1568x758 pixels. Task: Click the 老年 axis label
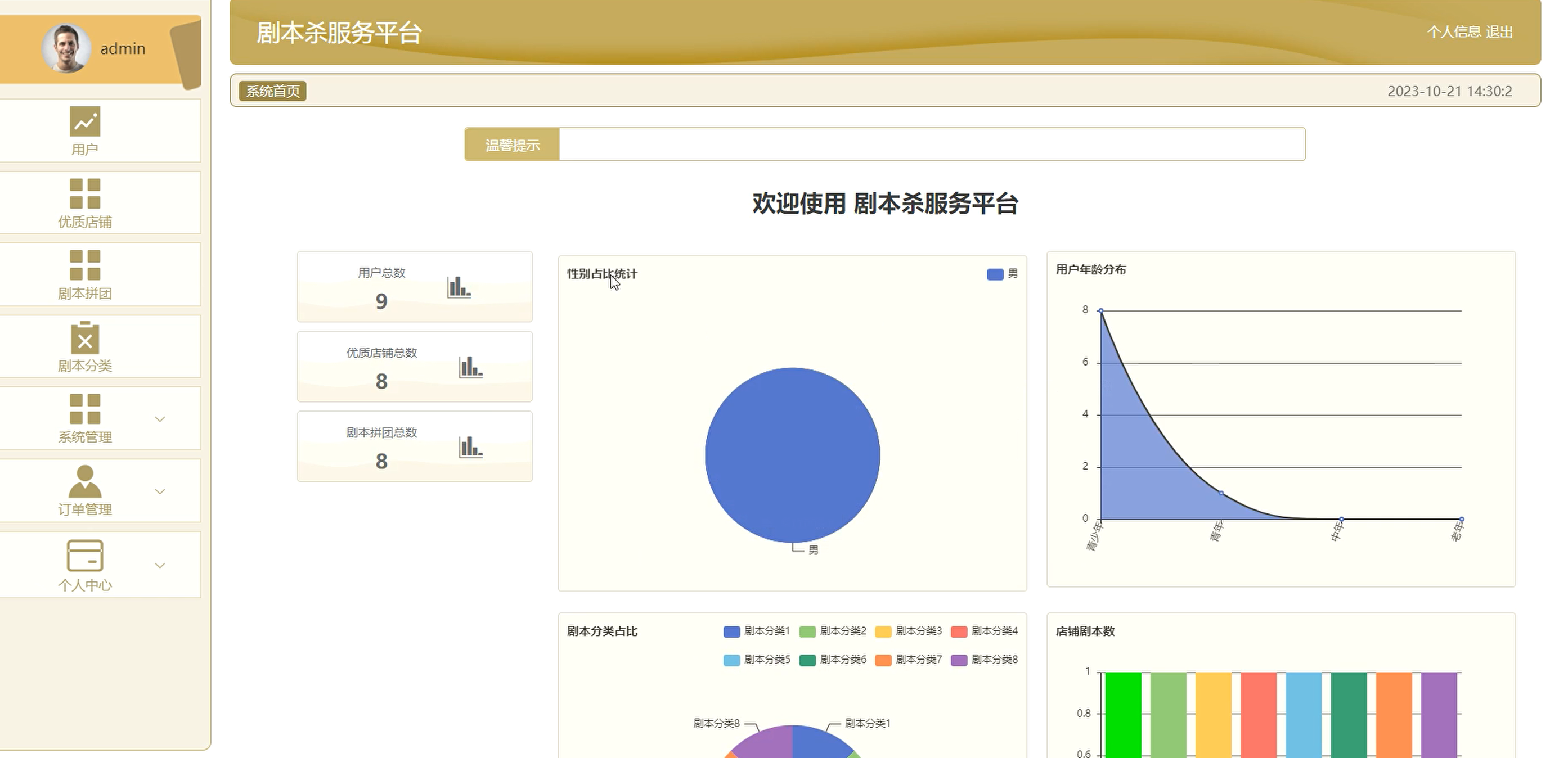tap(1457, 531)
